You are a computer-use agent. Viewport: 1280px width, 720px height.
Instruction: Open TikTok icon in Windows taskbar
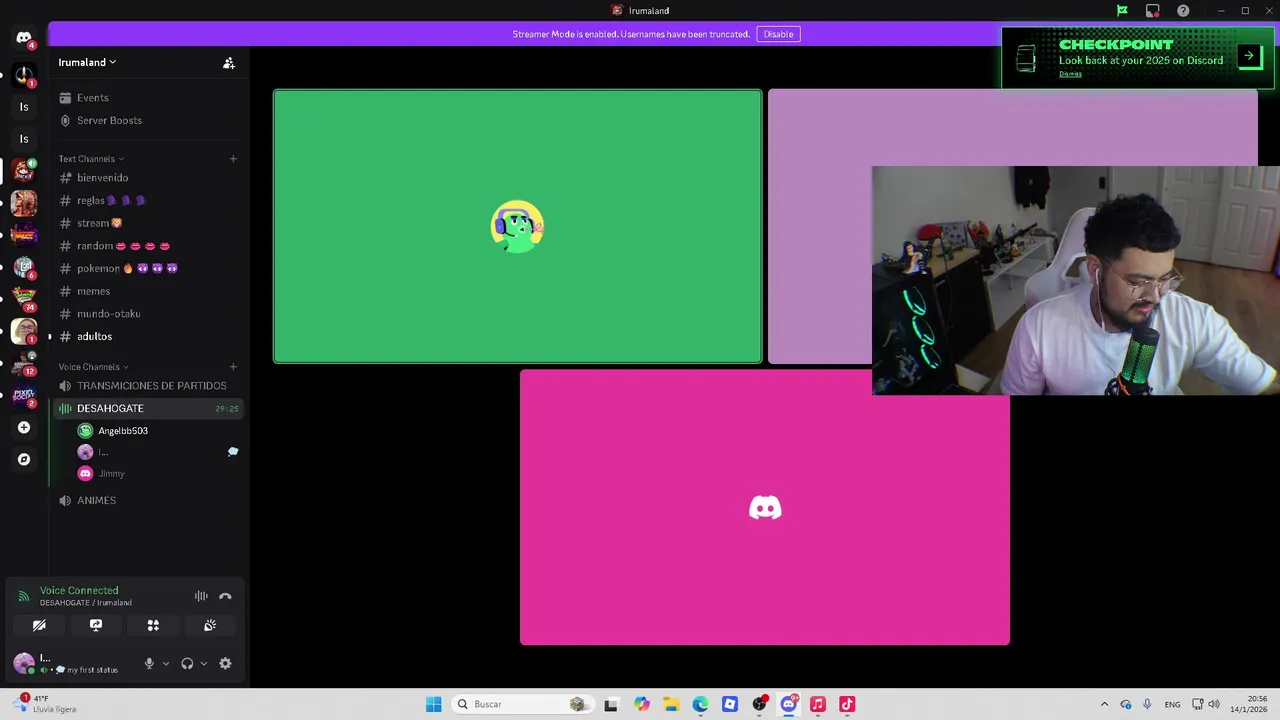tap(847, 704)
